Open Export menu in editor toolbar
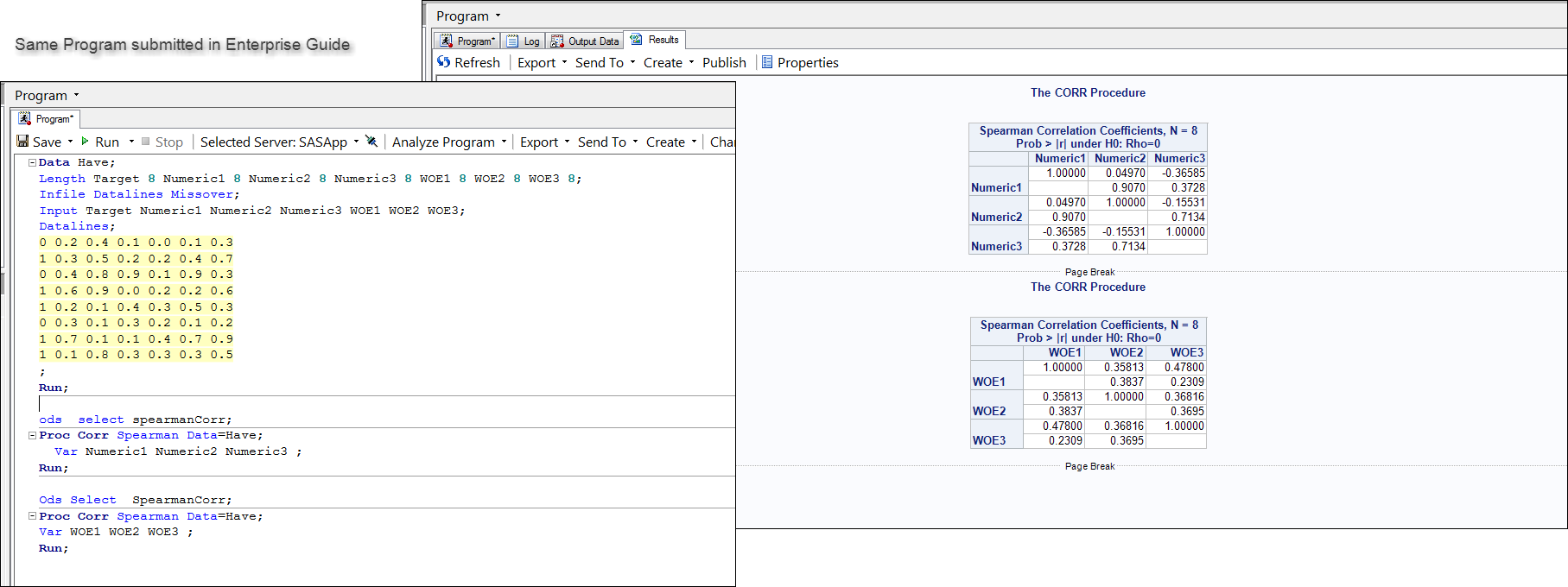 [x=544, y=142]
